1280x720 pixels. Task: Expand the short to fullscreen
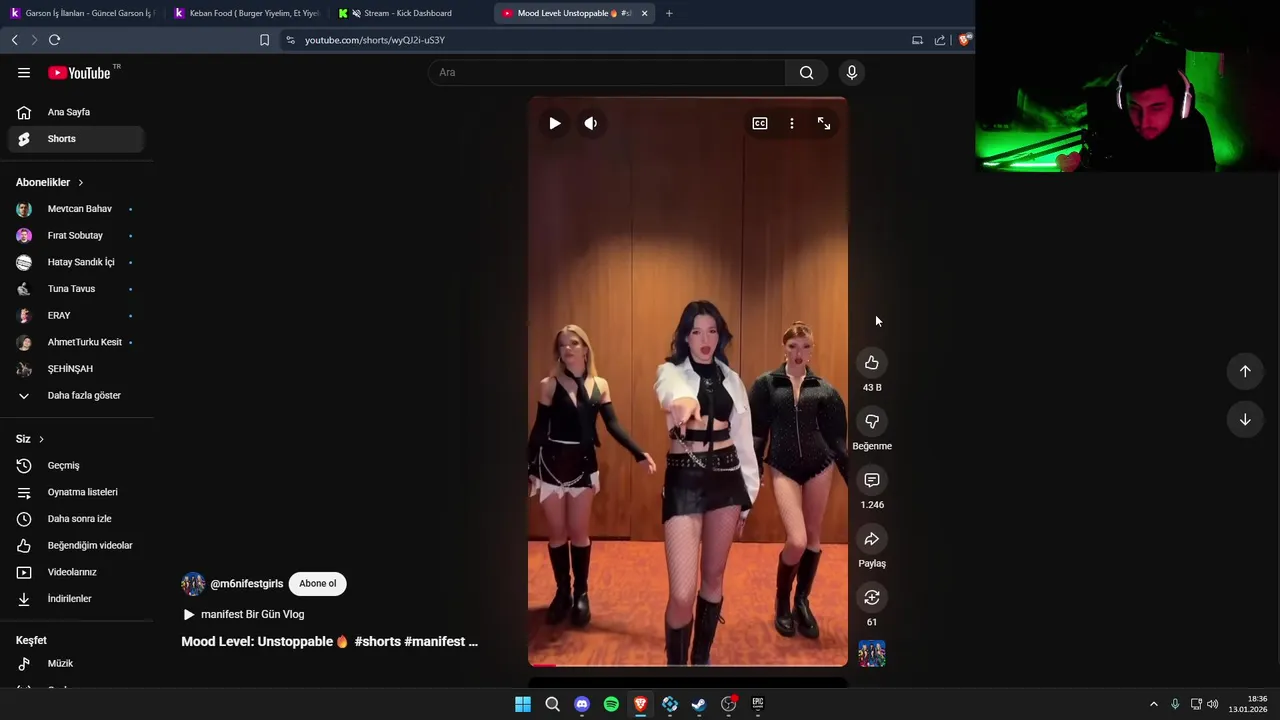click(824, 123)
